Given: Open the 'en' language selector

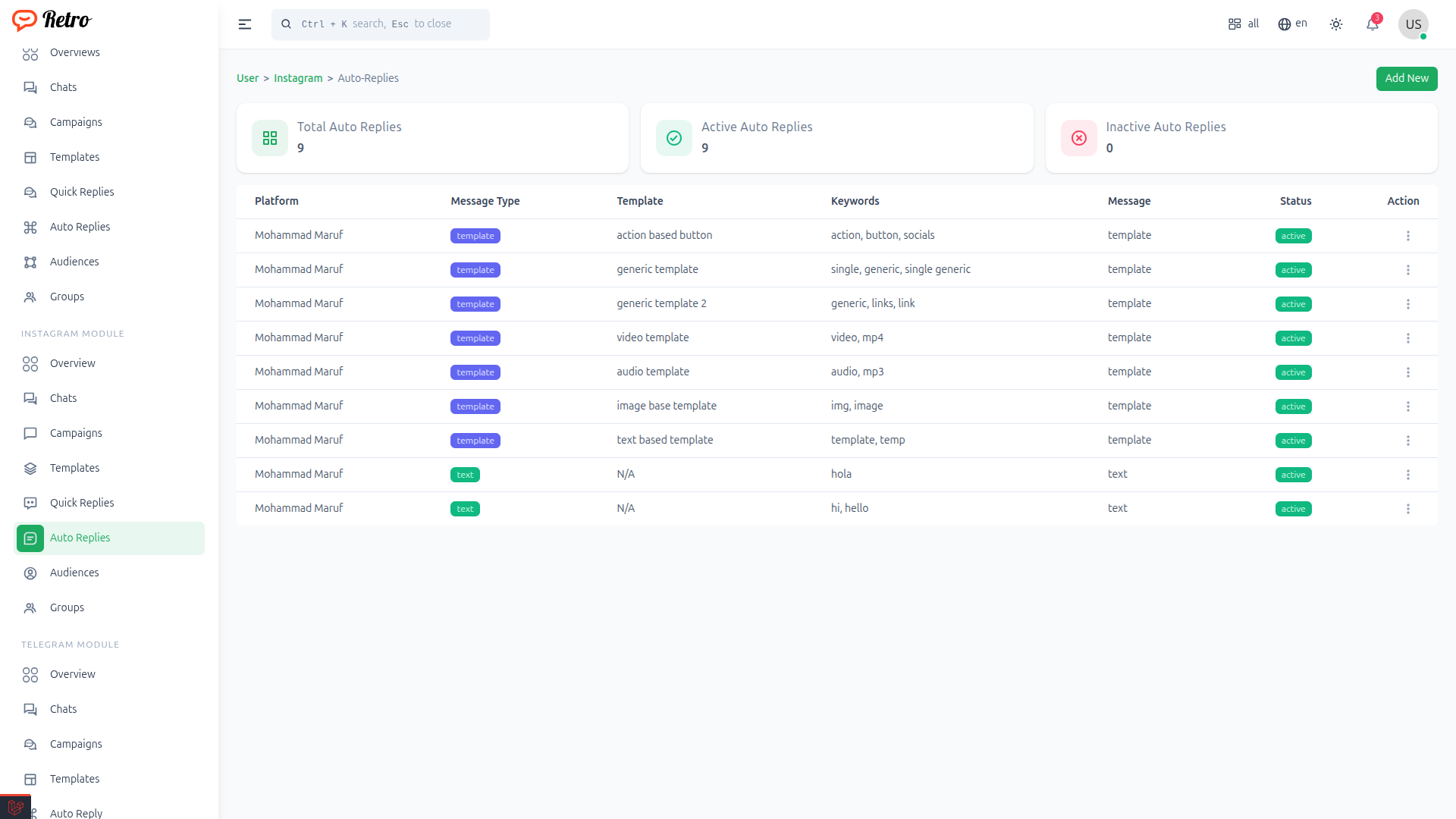Looking at the screenshot, I should 1292,24.
